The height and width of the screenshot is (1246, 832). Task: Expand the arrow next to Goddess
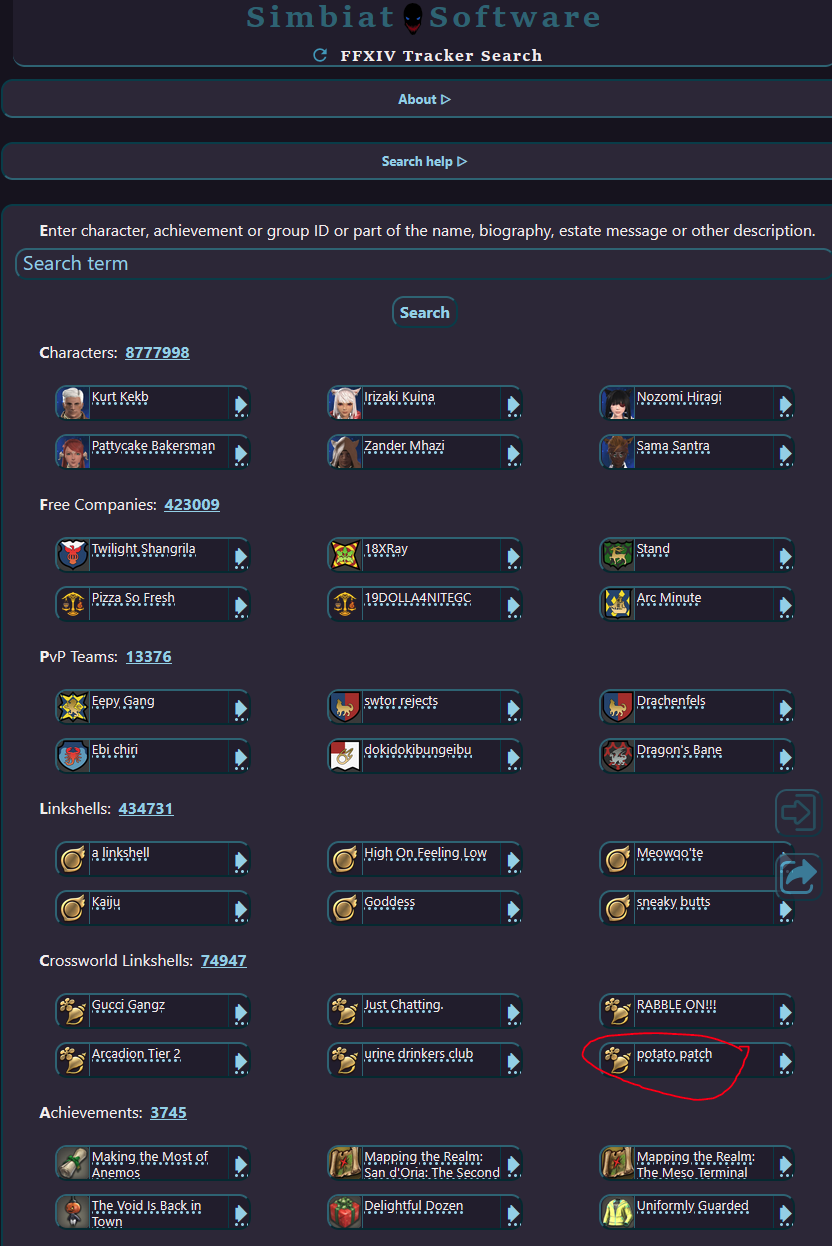(513, 909)
